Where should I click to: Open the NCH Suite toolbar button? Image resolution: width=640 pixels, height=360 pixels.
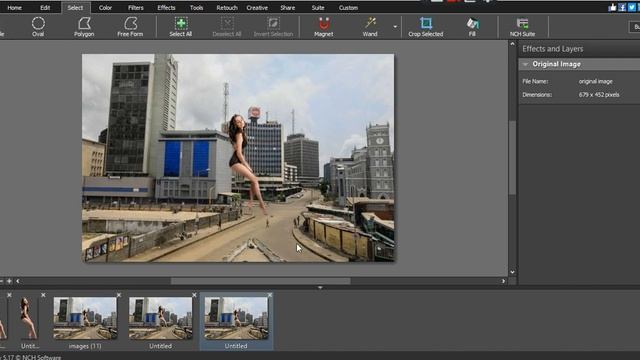coord(522,27)
